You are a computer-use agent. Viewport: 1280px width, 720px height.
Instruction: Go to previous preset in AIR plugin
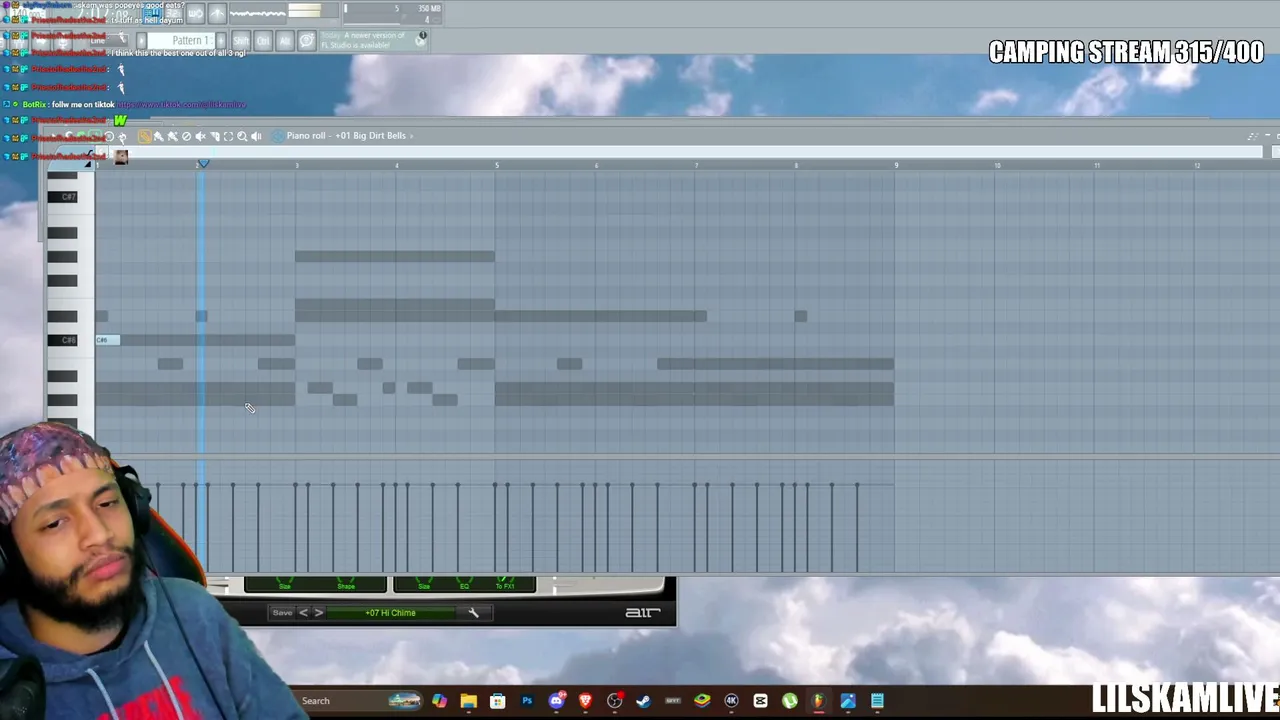click(304, 613)
